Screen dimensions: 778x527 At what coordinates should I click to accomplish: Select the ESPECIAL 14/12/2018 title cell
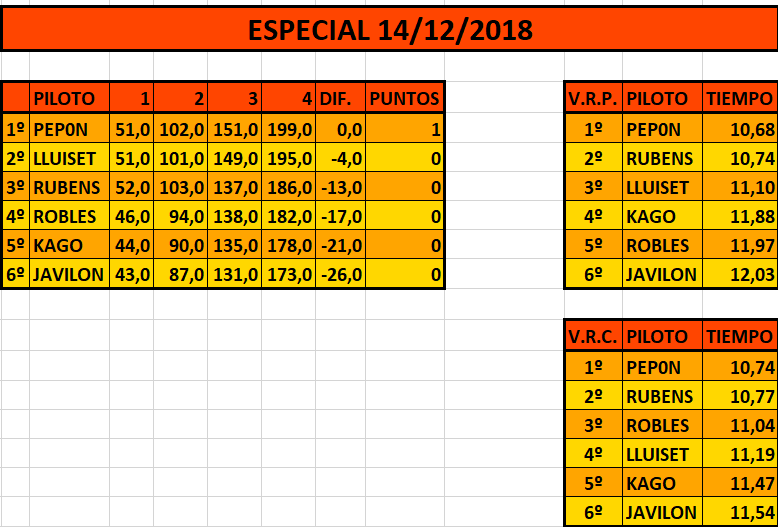390,30
